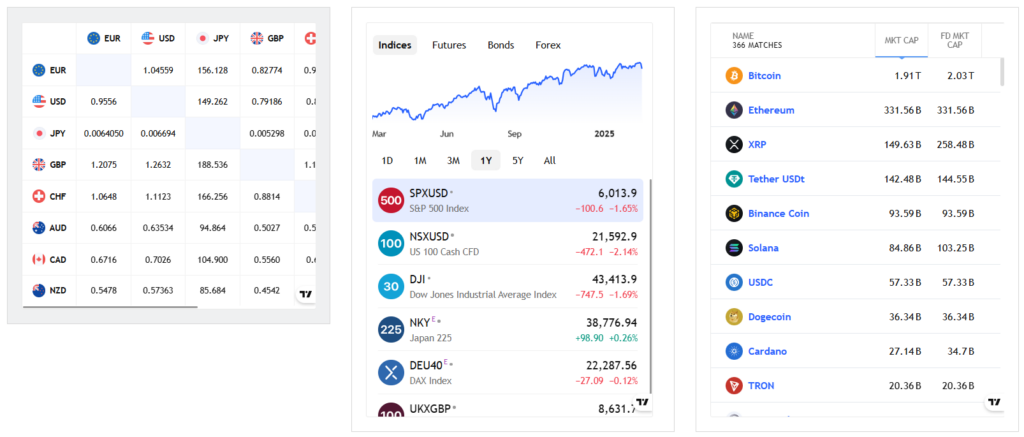1024x437 pixels.
Task: Click the Bitcoin coin icon
Action: click(x=733, y=76)
